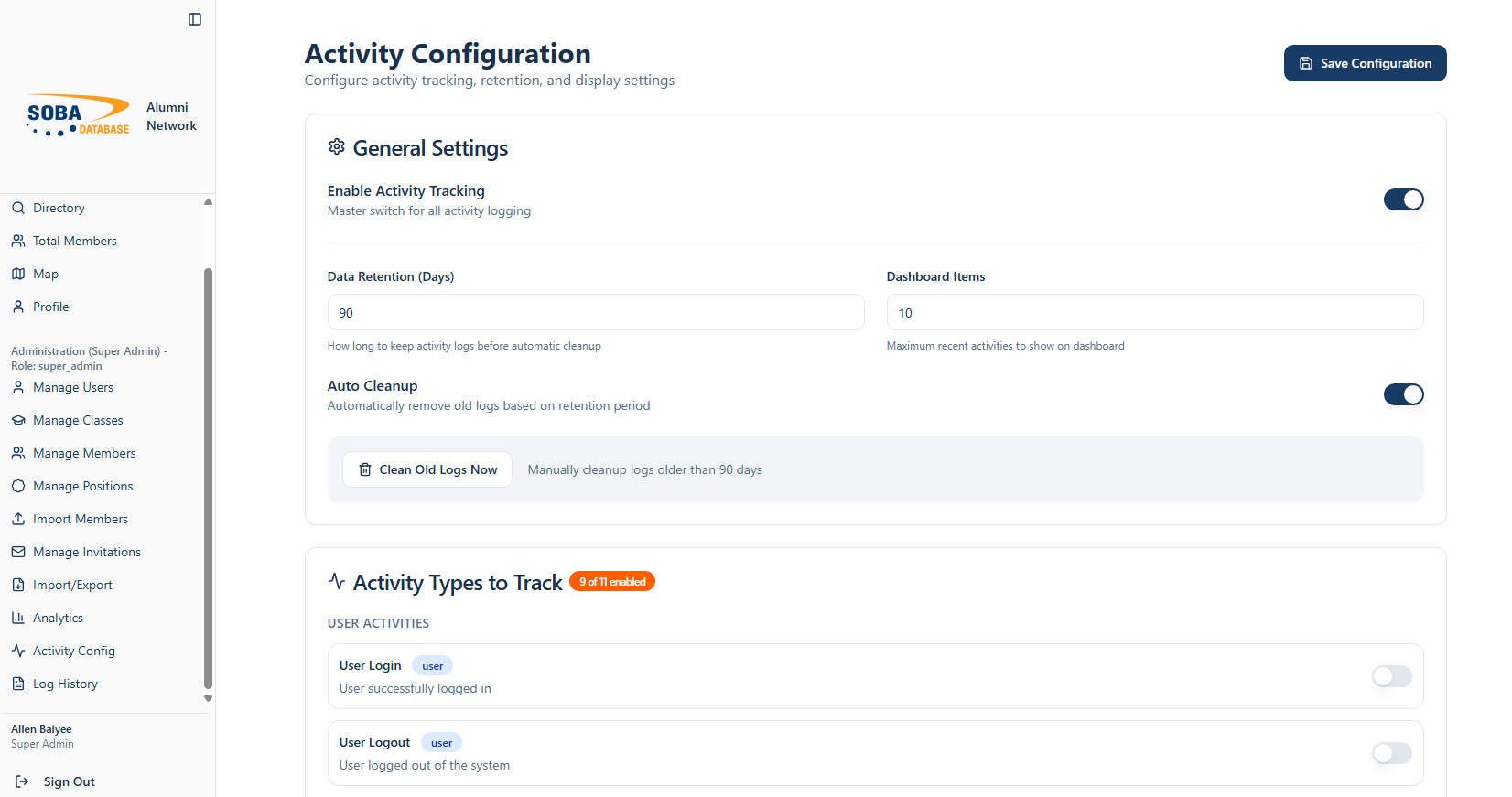Click the Activity Config pulse icon
This screenshot has width=1512, height=797.
[x=18, y=651]
